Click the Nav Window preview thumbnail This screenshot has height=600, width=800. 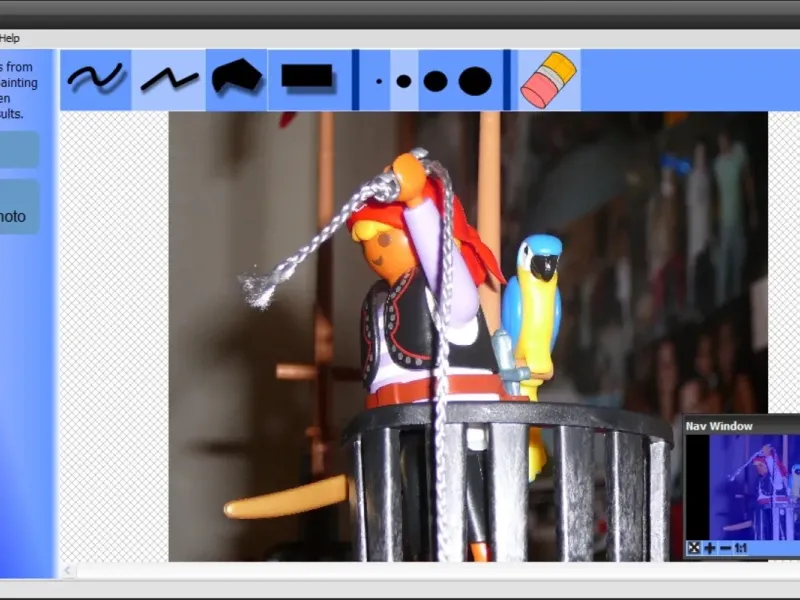point(743,487)
